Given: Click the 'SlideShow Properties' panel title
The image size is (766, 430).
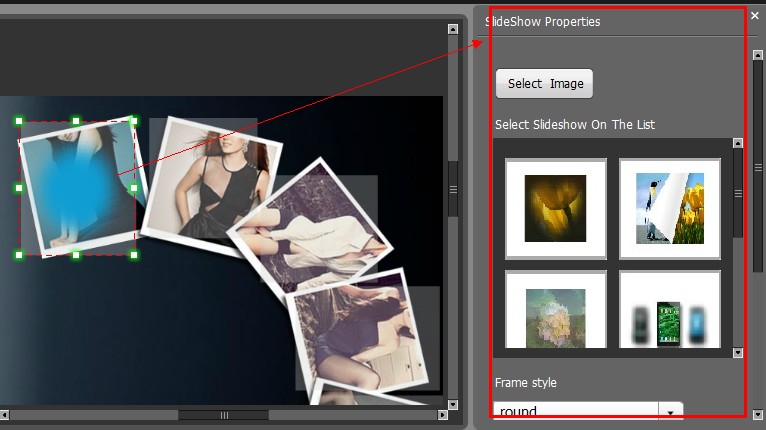Looking at the screenshot, I should [542, 22].
